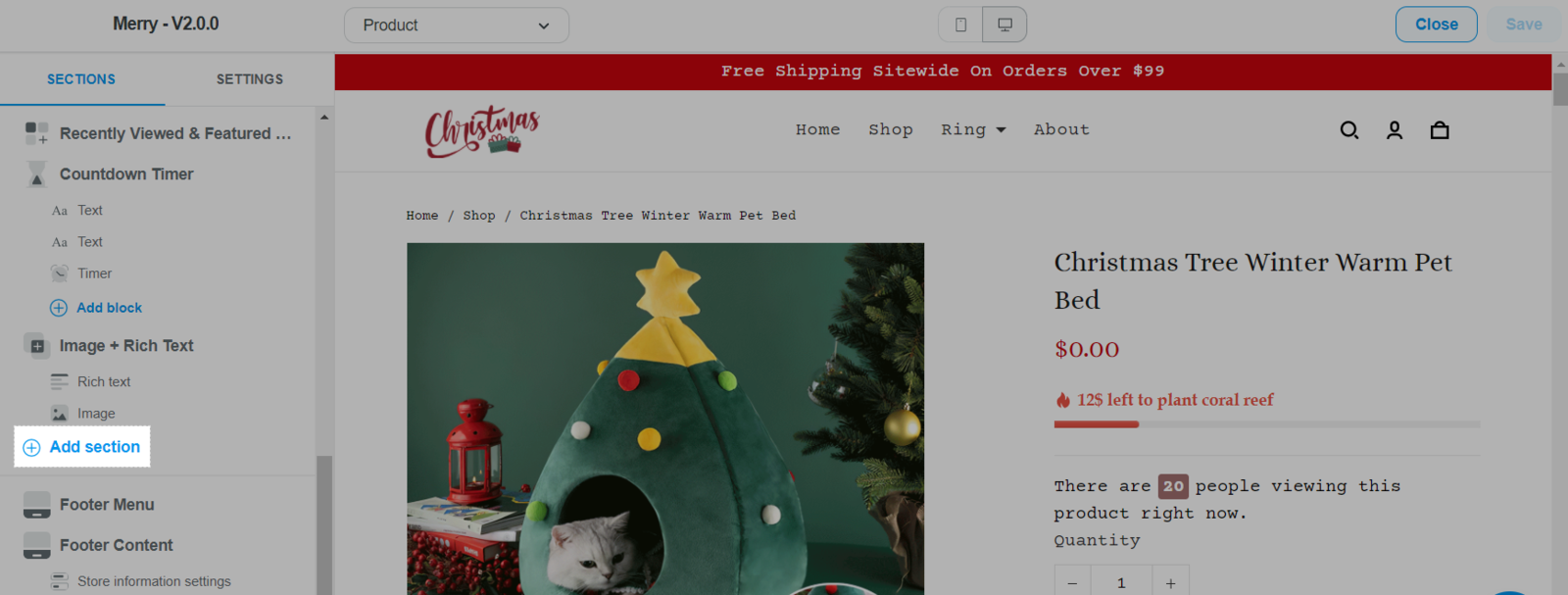Switch to desktop preview icon
The image size is (1568, 595).
click(x=1004, y=25)
